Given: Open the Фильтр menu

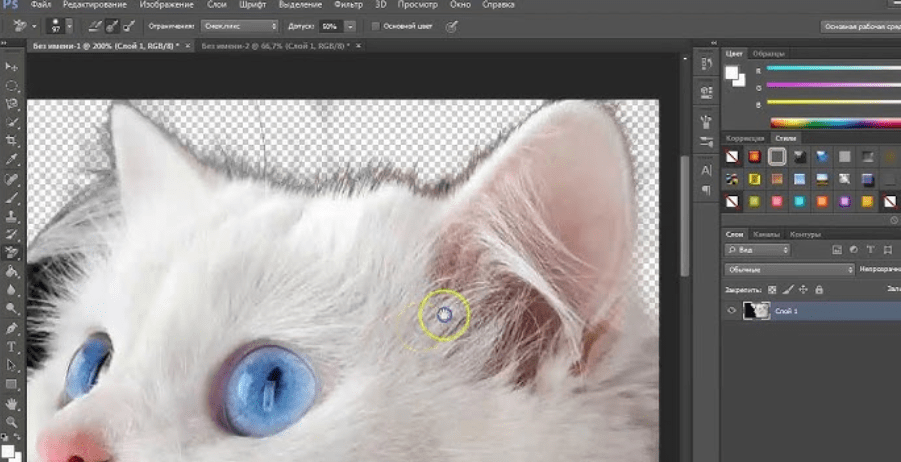Looking at the screenshot, I should pos(348,5).
